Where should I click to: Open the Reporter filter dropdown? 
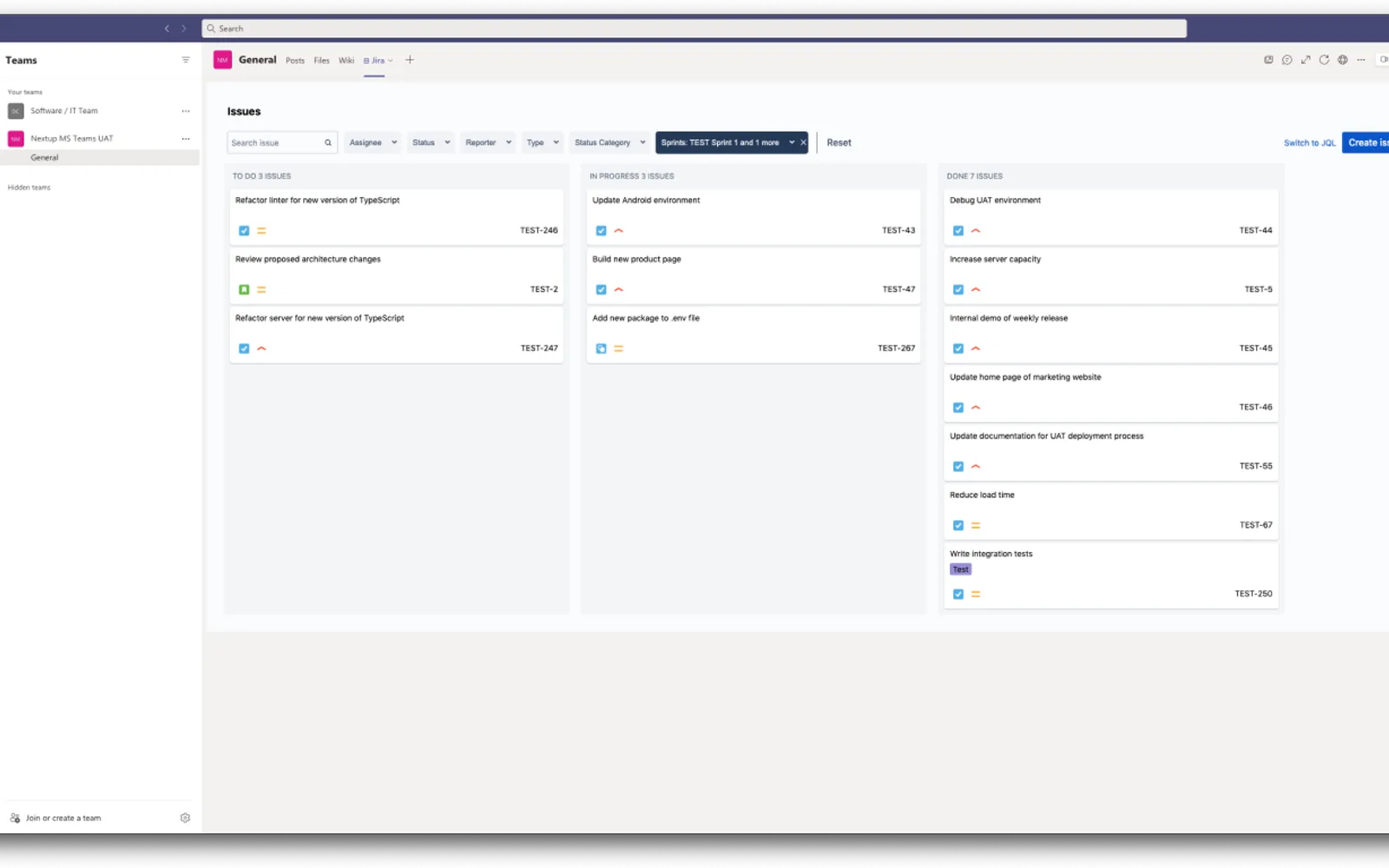coord(488,142)
